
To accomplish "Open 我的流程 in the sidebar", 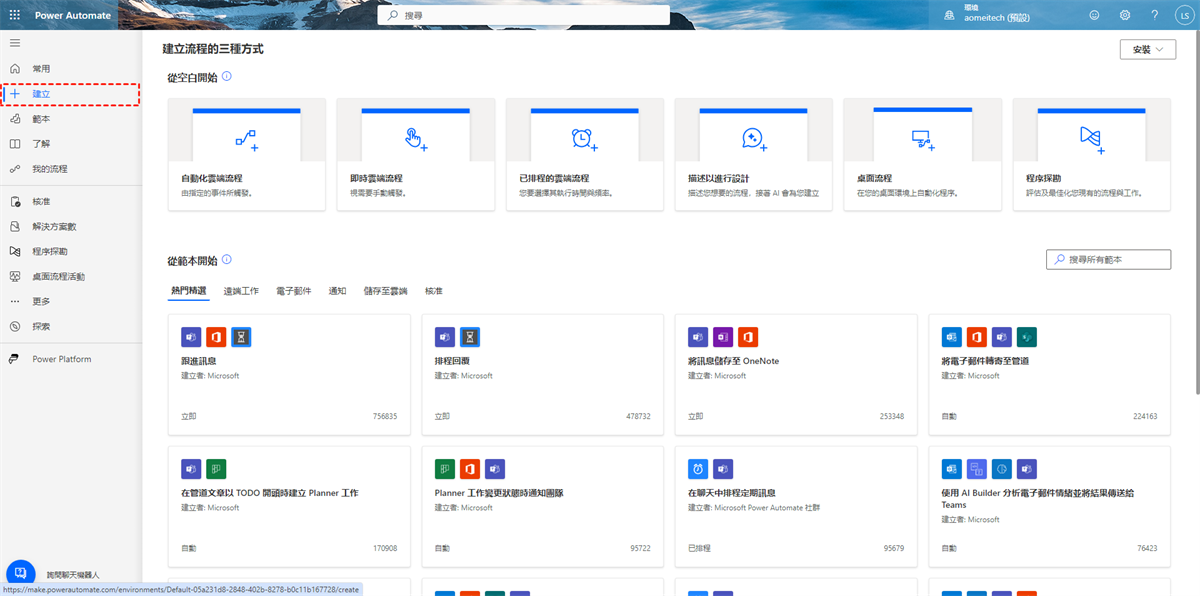I will click(50, 169).
